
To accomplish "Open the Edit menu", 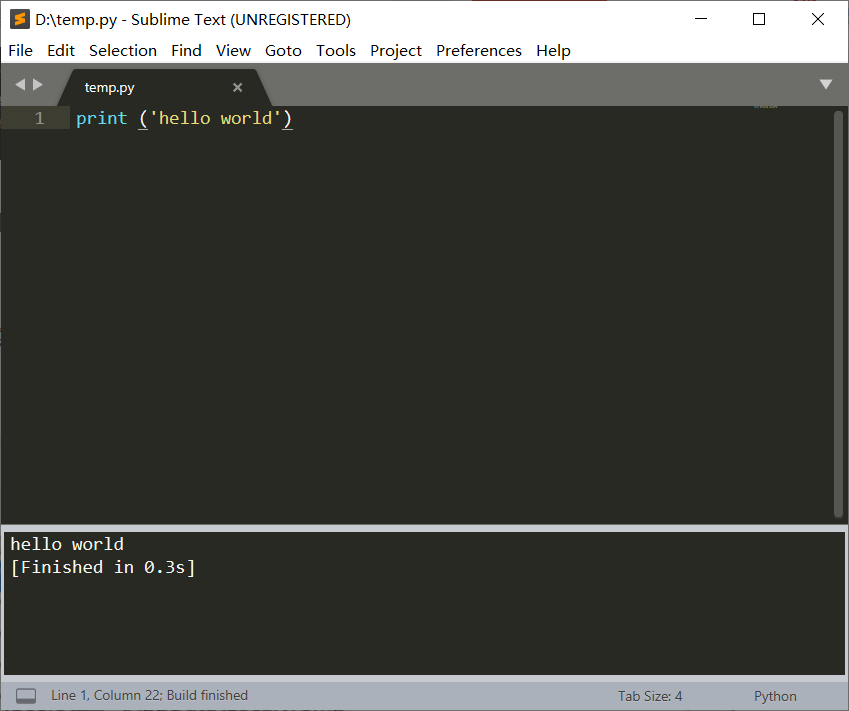I will [61, 50].
